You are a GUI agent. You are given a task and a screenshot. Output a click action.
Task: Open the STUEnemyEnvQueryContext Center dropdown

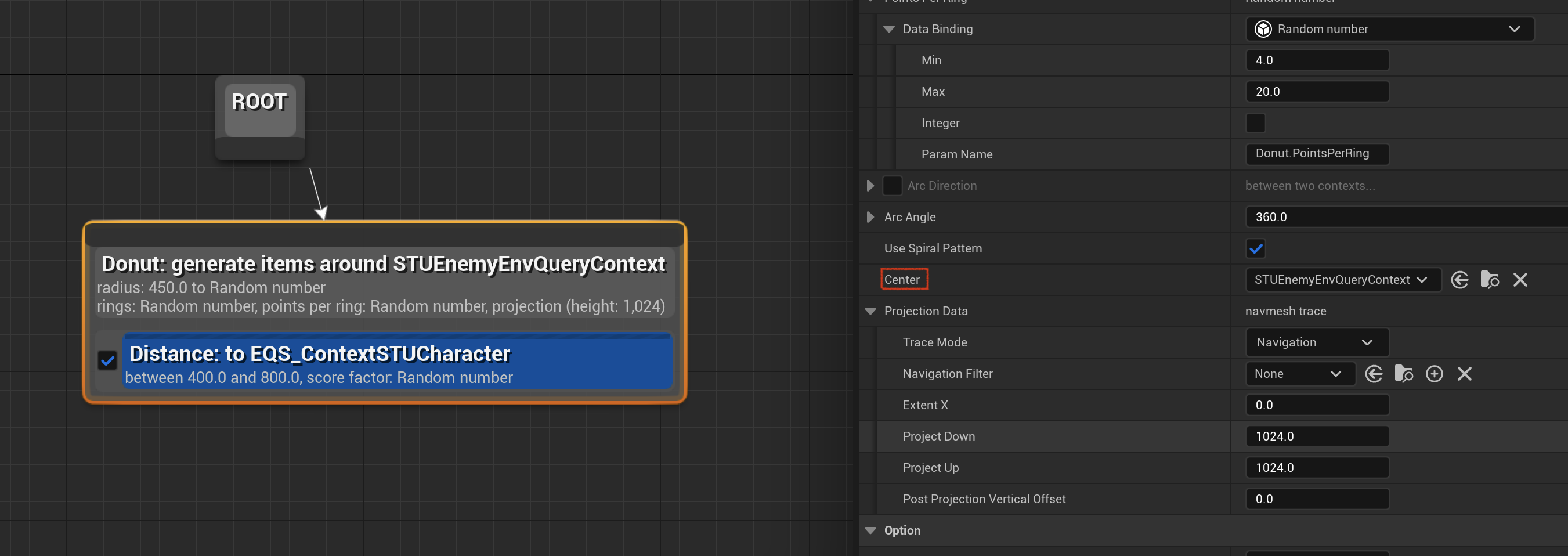point(1343,280)
